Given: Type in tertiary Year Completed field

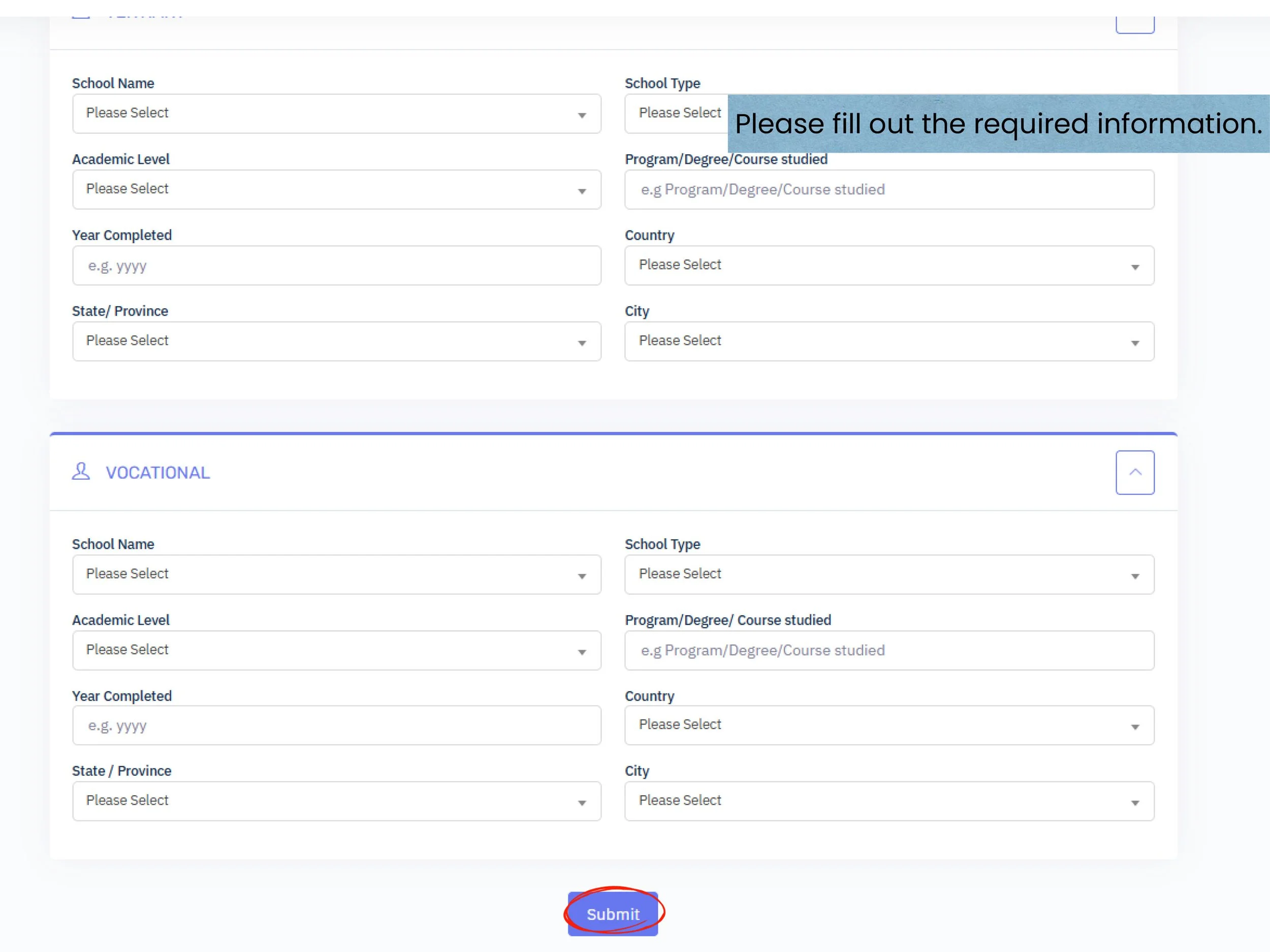Looking at the screenshot, I should 336,266.
